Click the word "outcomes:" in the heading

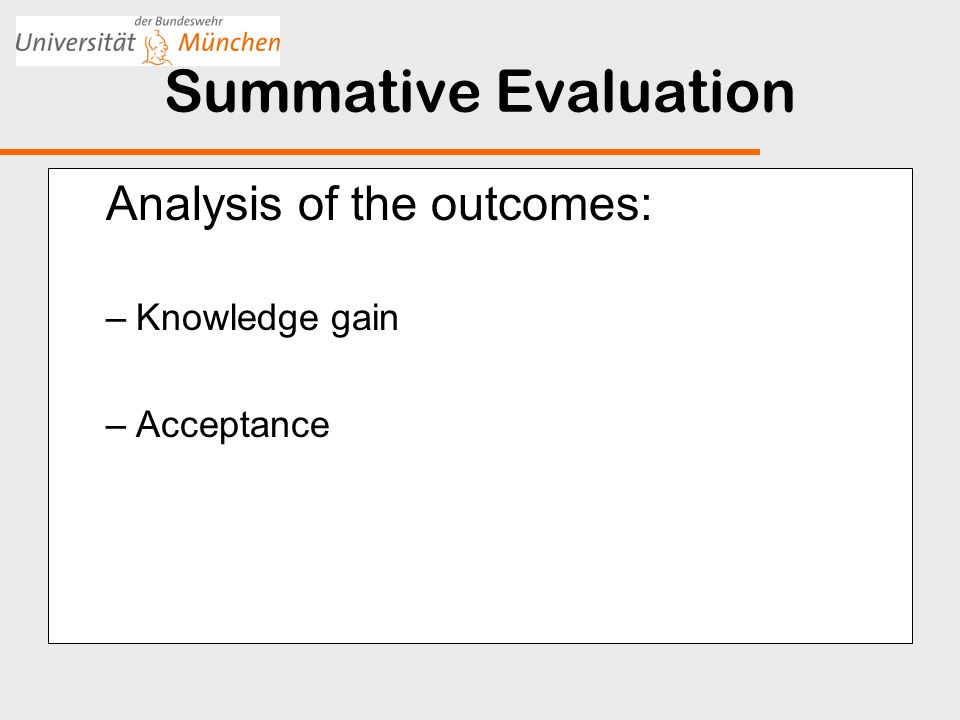pos(541,204)
